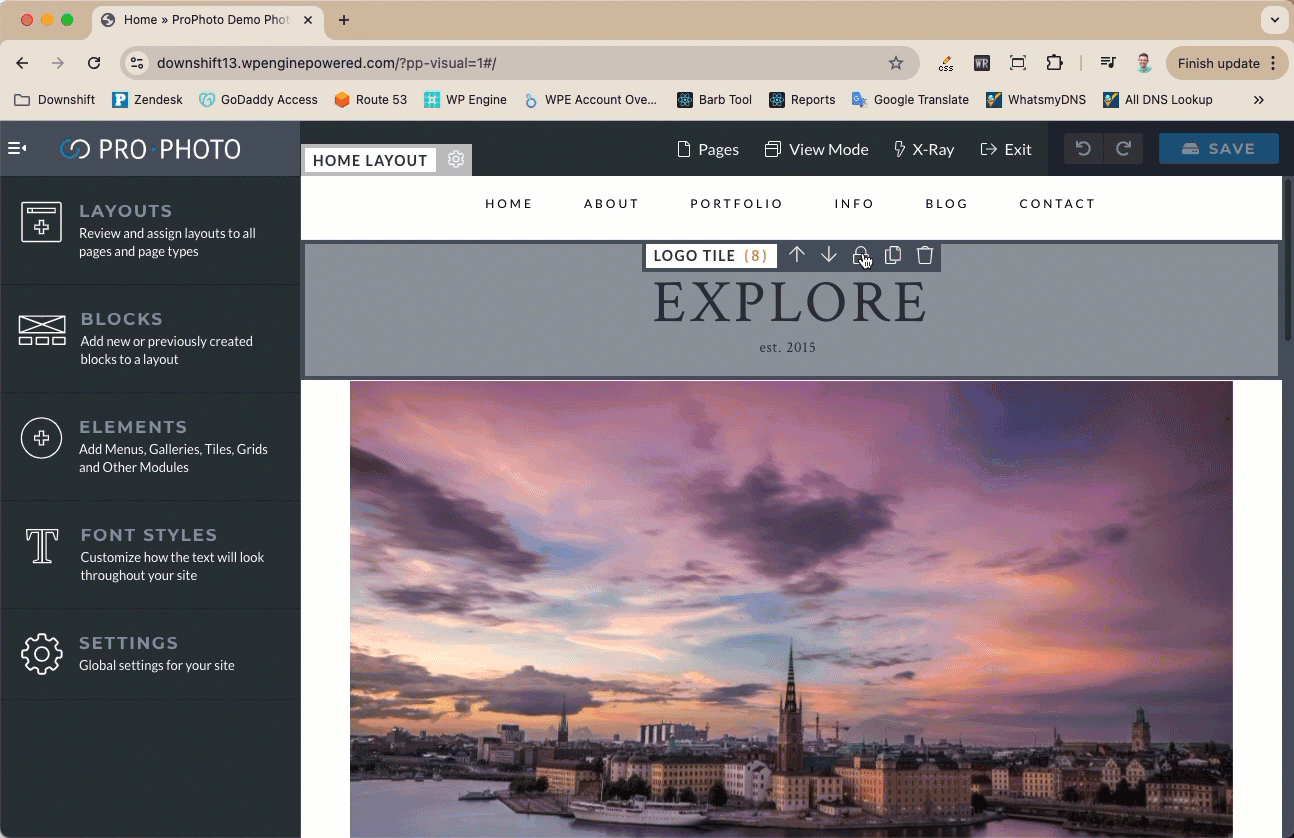Screen dimensions: 1294x838
Task: Collapse the ProPhoto sidebar menu icon
Action: [x=17, y=148]
